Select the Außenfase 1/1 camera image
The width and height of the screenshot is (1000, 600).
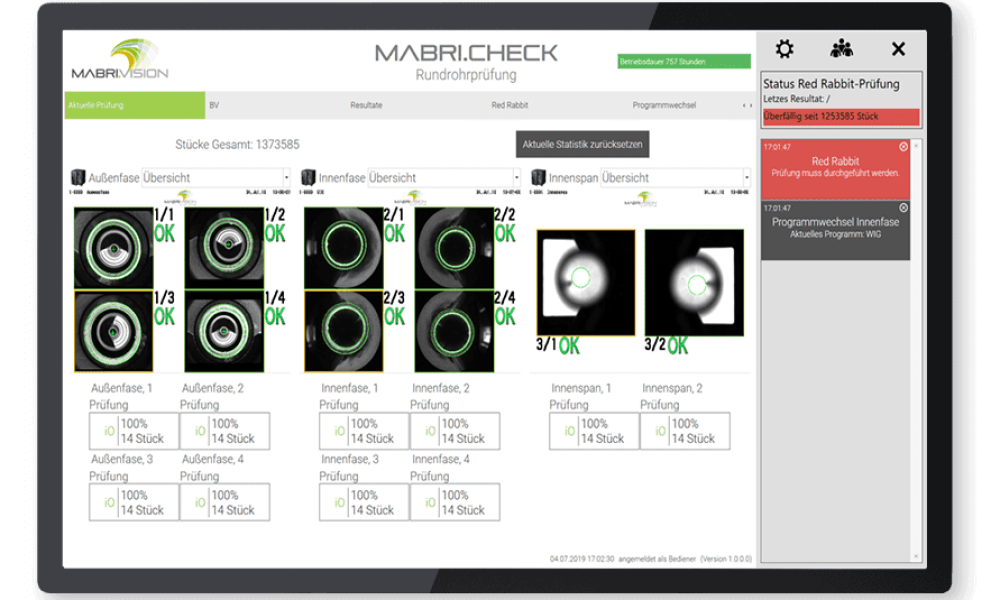click(x=113, y=248)
